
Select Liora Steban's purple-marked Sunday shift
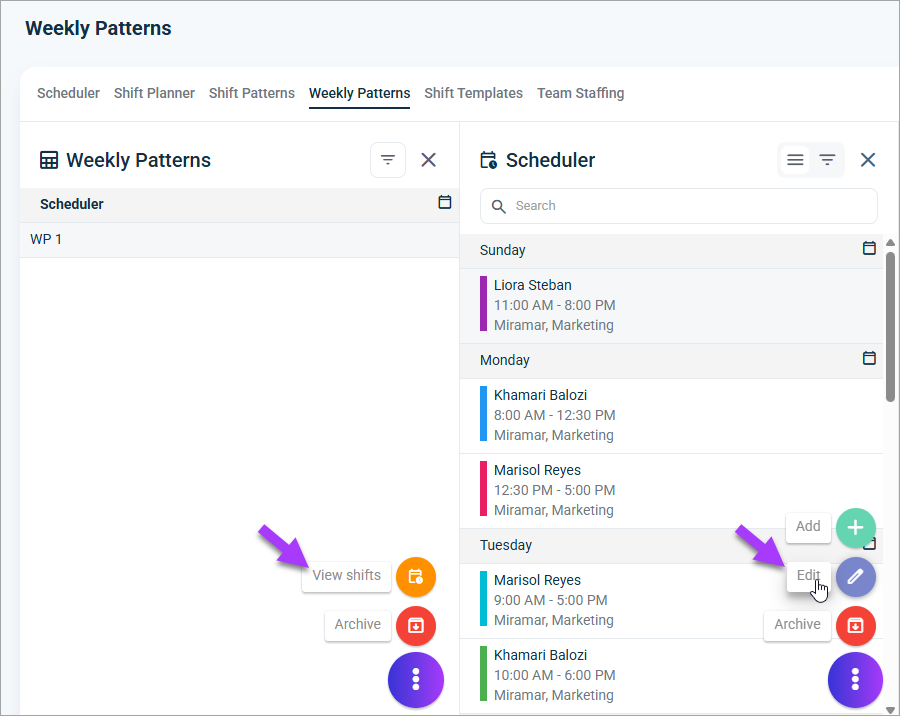[x=671, y=305]
